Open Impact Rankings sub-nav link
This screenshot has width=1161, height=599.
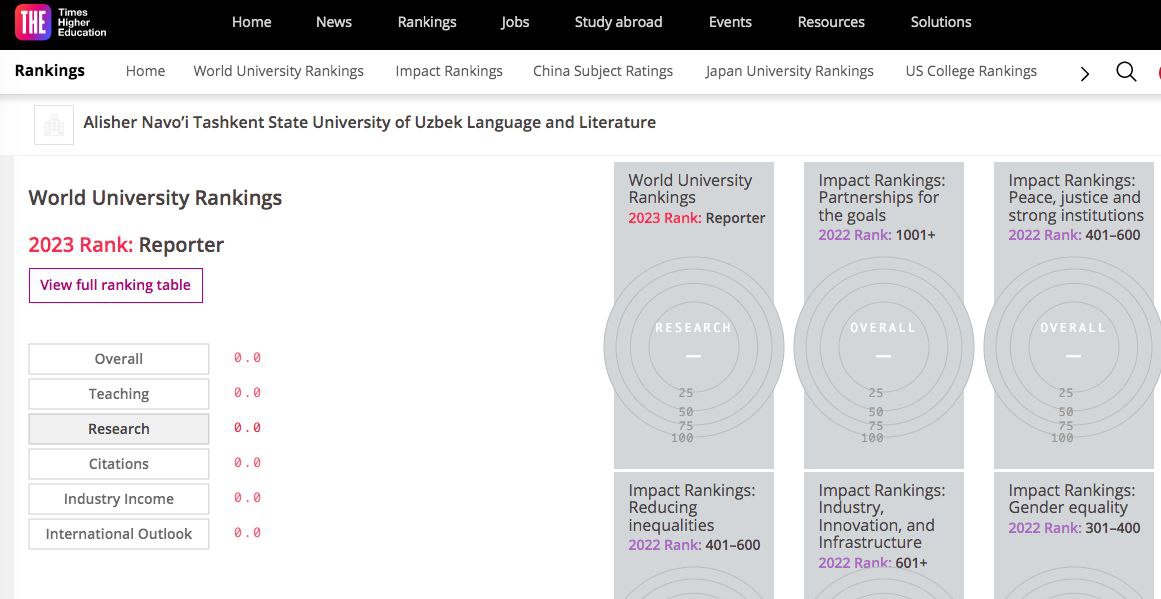pyautogui.click(x=449, y=71)
